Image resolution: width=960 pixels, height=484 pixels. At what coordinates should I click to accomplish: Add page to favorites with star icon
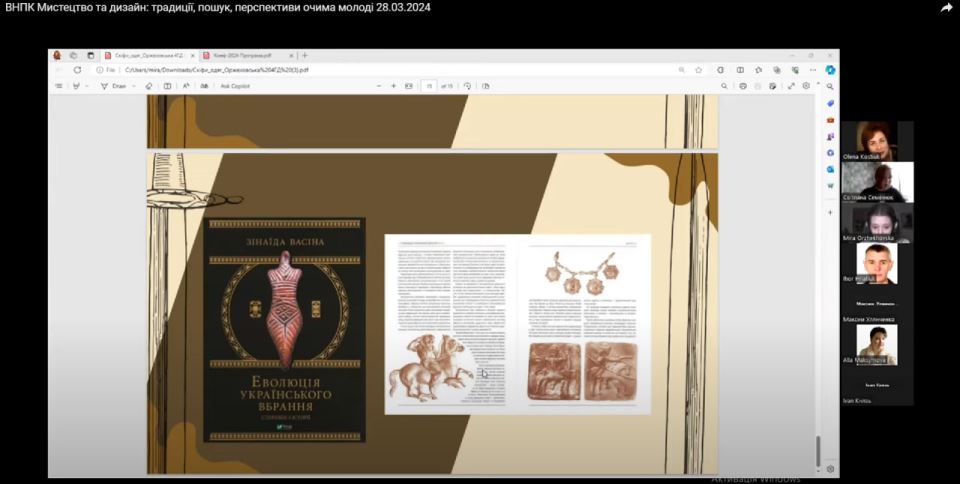click(698, 70)
